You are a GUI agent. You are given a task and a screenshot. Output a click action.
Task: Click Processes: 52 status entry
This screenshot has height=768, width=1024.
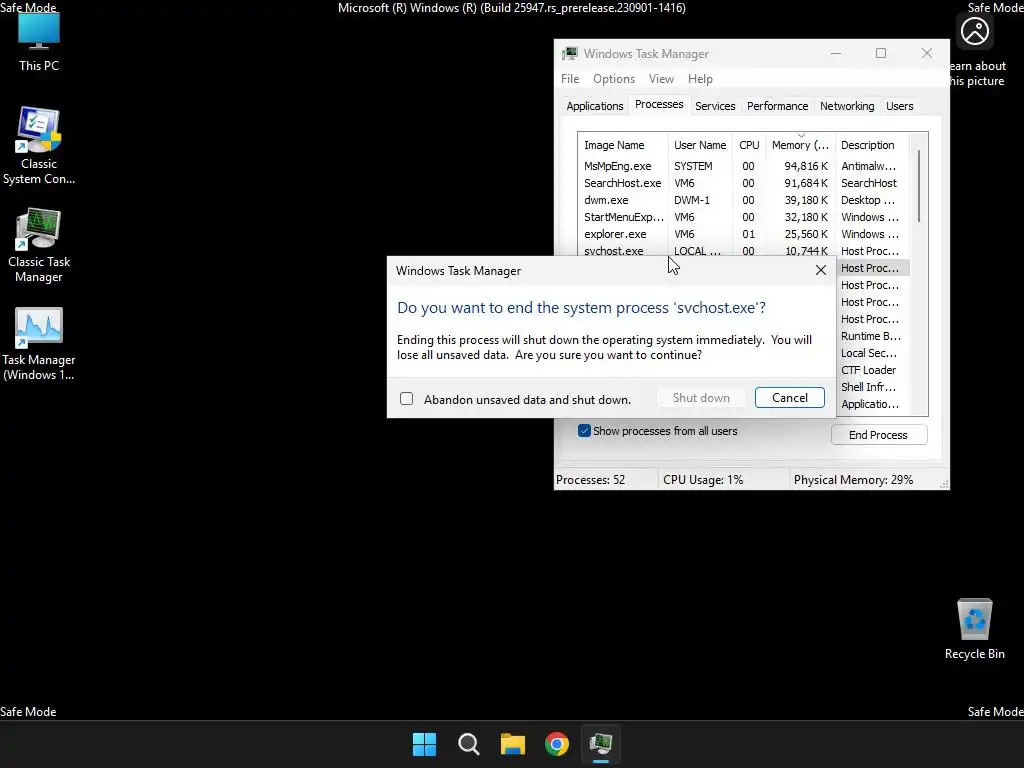tap(590, 480)
